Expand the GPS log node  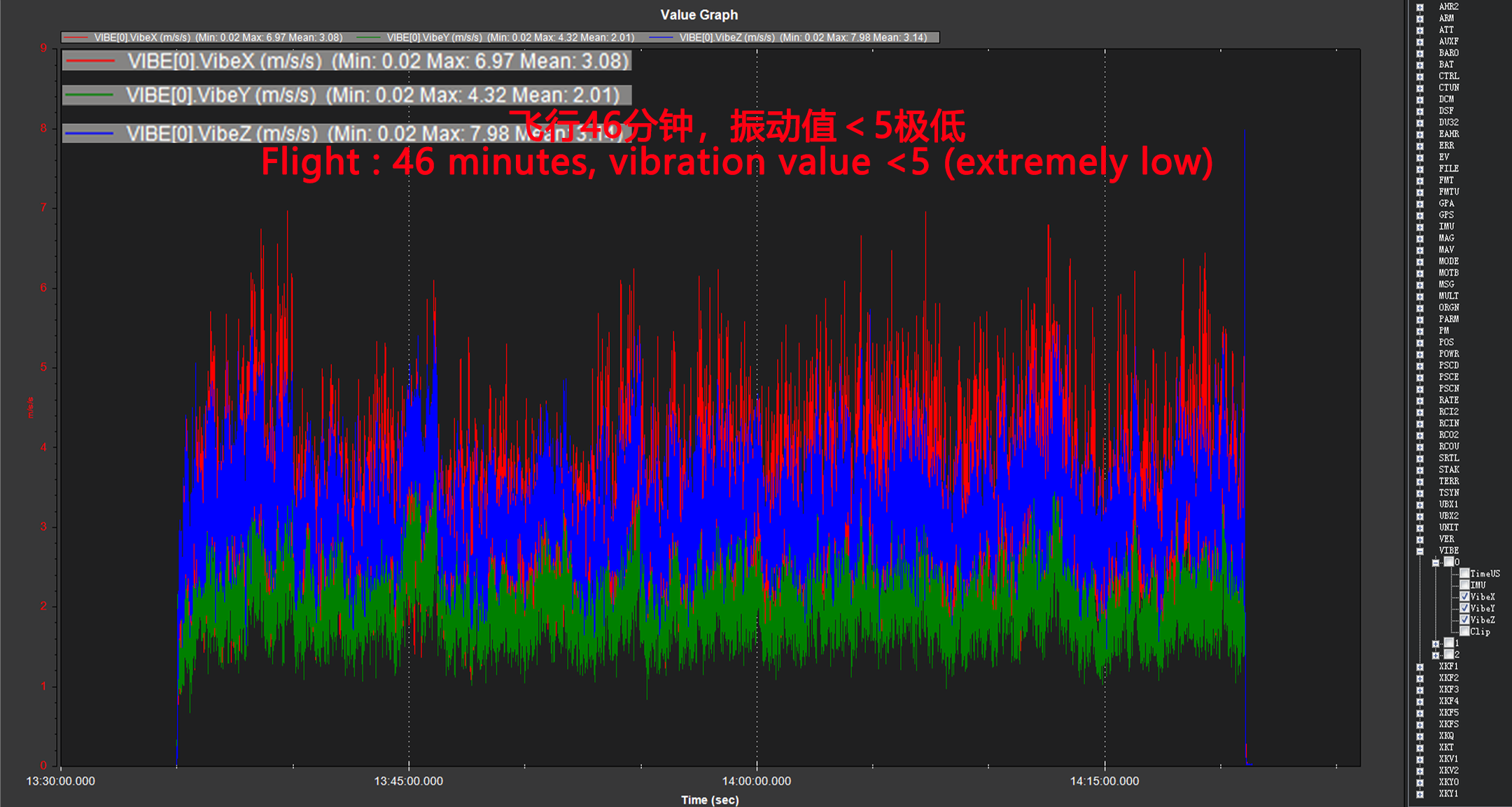pos(1420,216)
